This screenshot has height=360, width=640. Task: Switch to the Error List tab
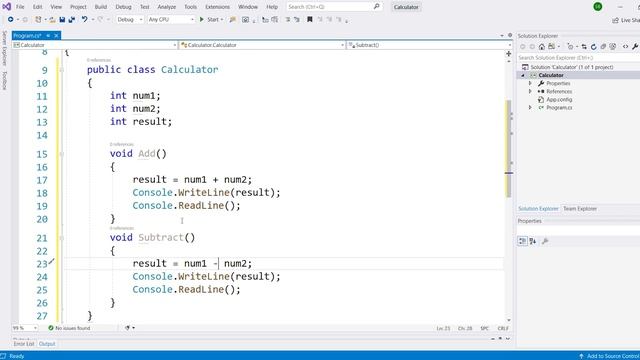24,344
